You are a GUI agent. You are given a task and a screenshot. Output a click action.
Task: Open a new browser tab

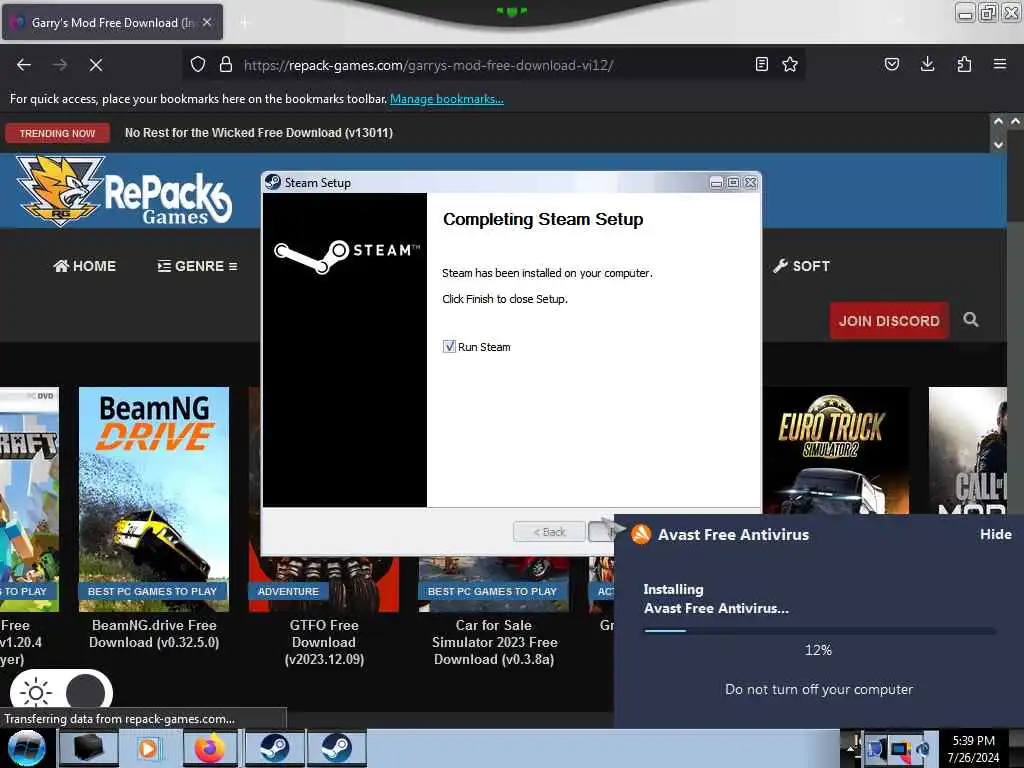pyautogui.click(x=244, y=23)
